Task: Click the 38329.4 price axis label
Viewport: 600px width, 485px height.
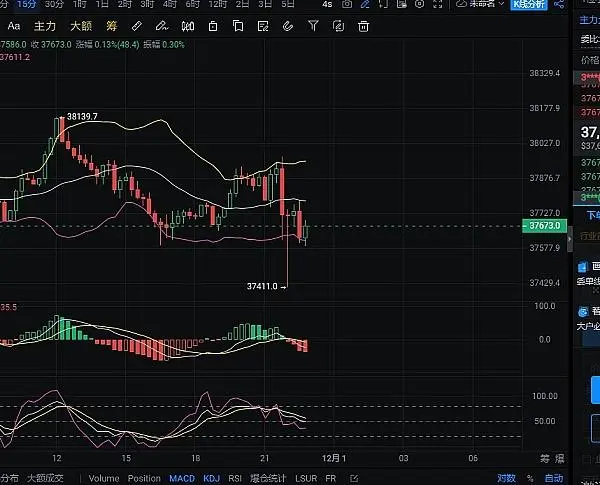Action: [545, 73]
